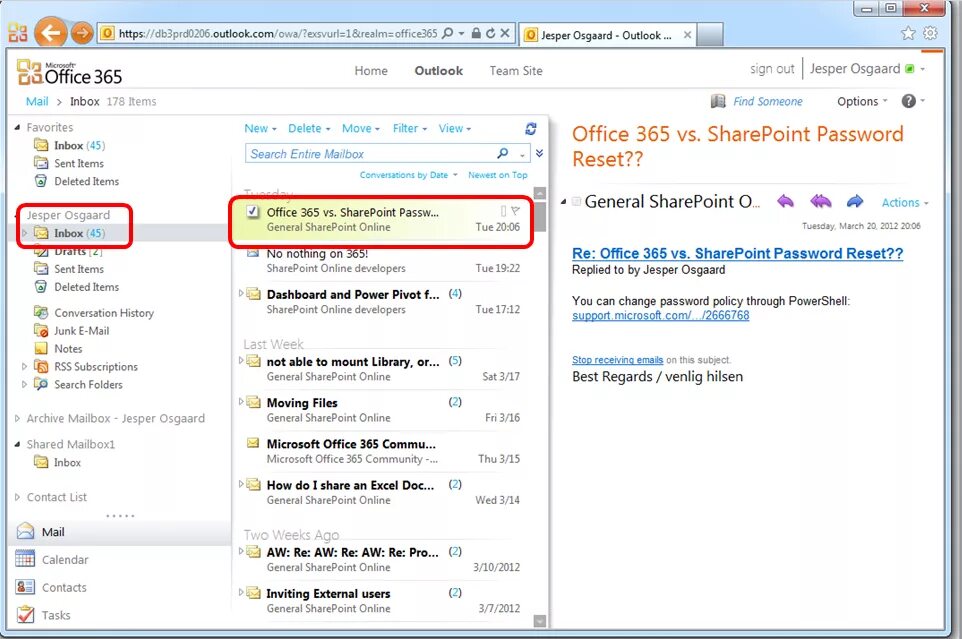
Task: Collapse the Favorites section
Action: click(17, 127)
